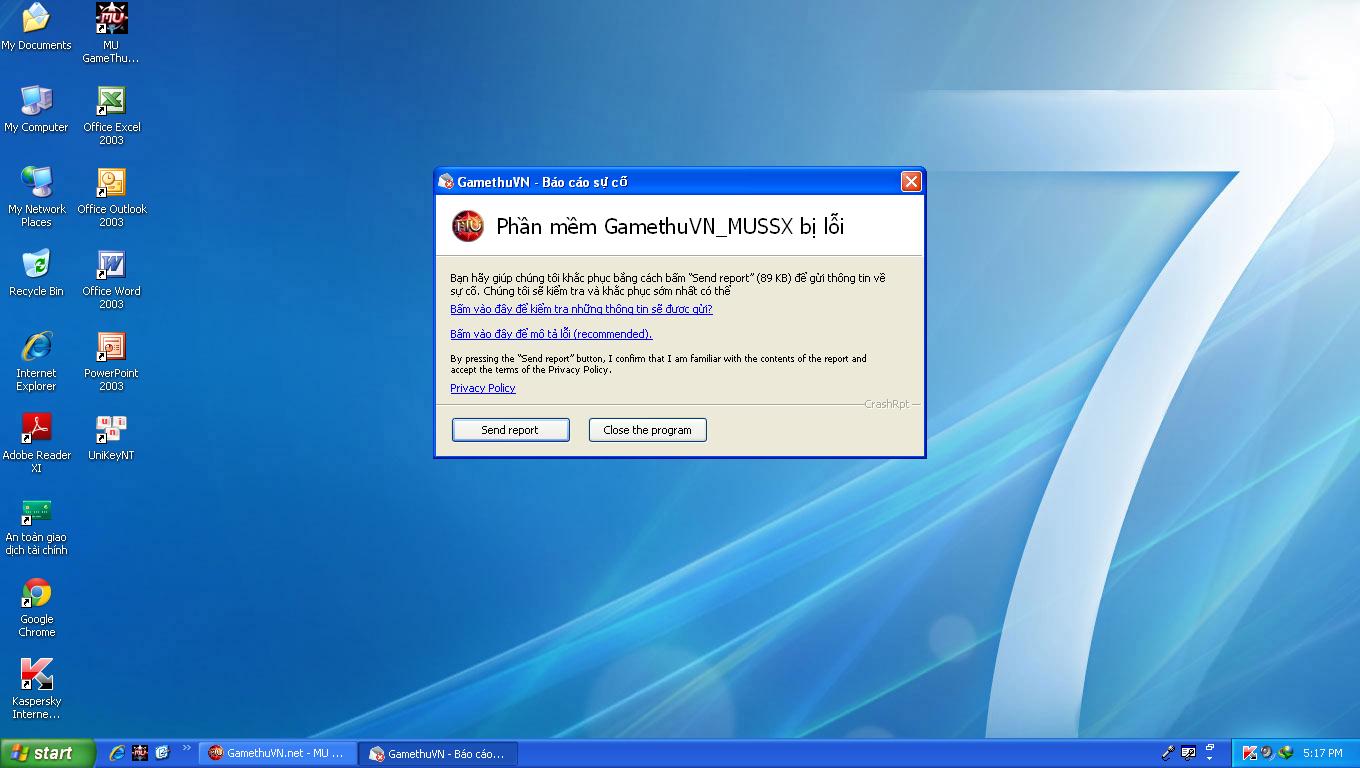
Task: Open the recommended error description link
Action: coord(550,334)
